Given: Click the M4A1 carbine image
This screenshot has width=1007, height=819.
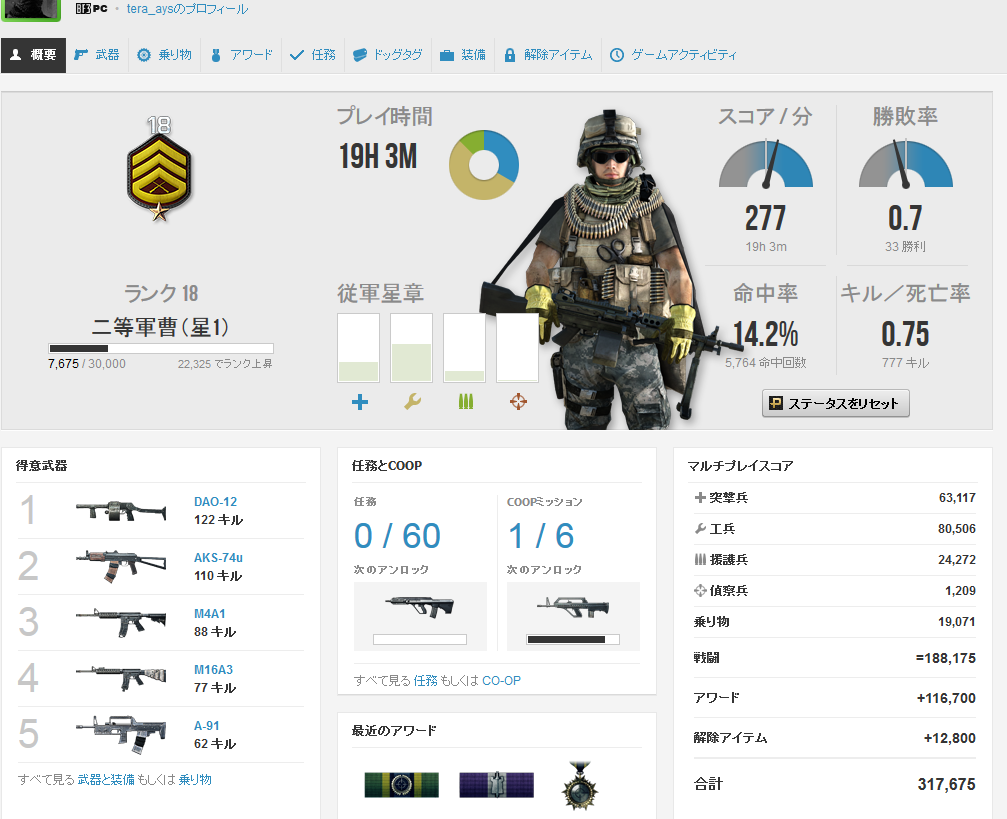Looking at the screenshot, I should coord(121,622).
